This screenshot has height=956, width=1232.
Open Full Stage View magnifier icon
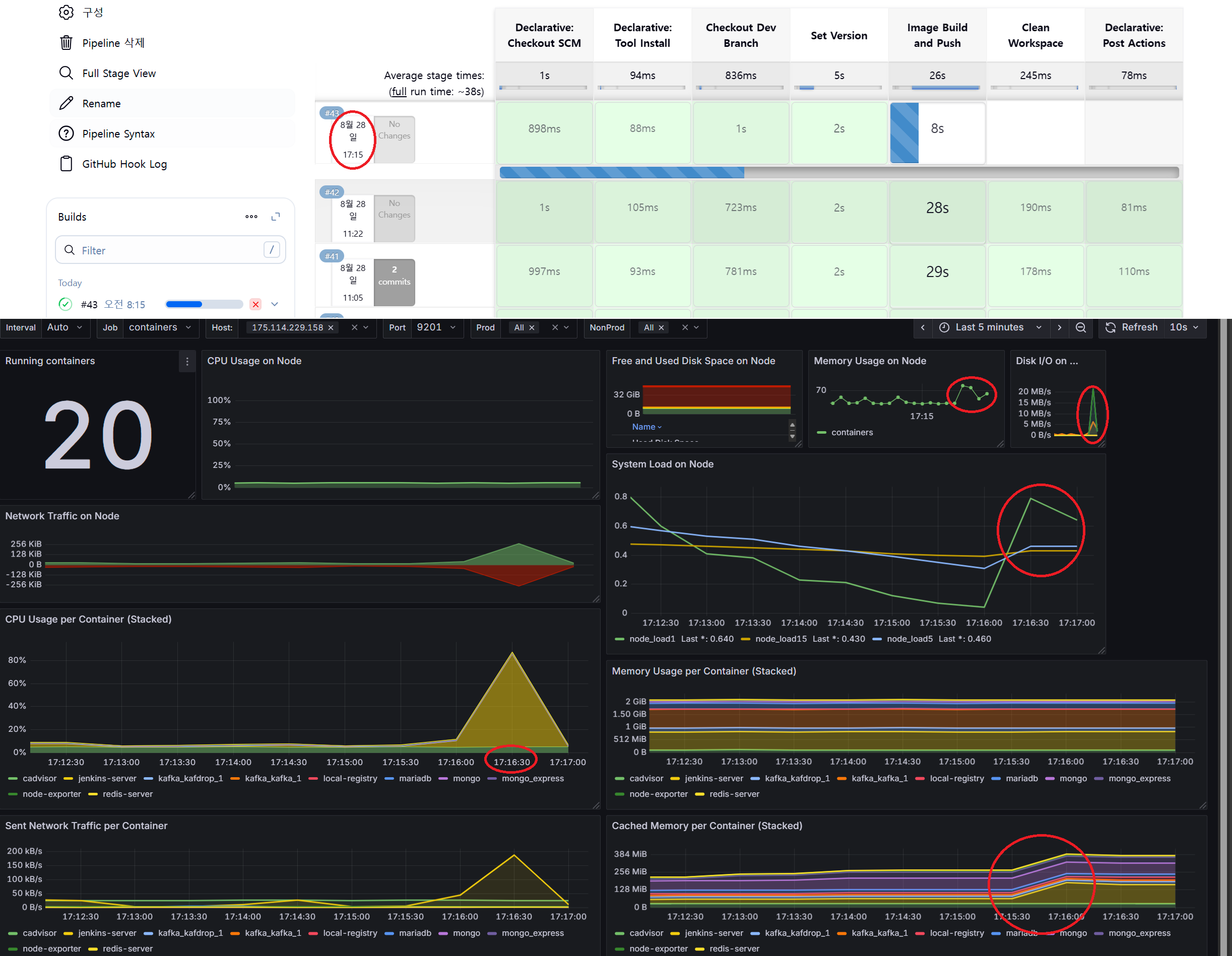(66, 73)
